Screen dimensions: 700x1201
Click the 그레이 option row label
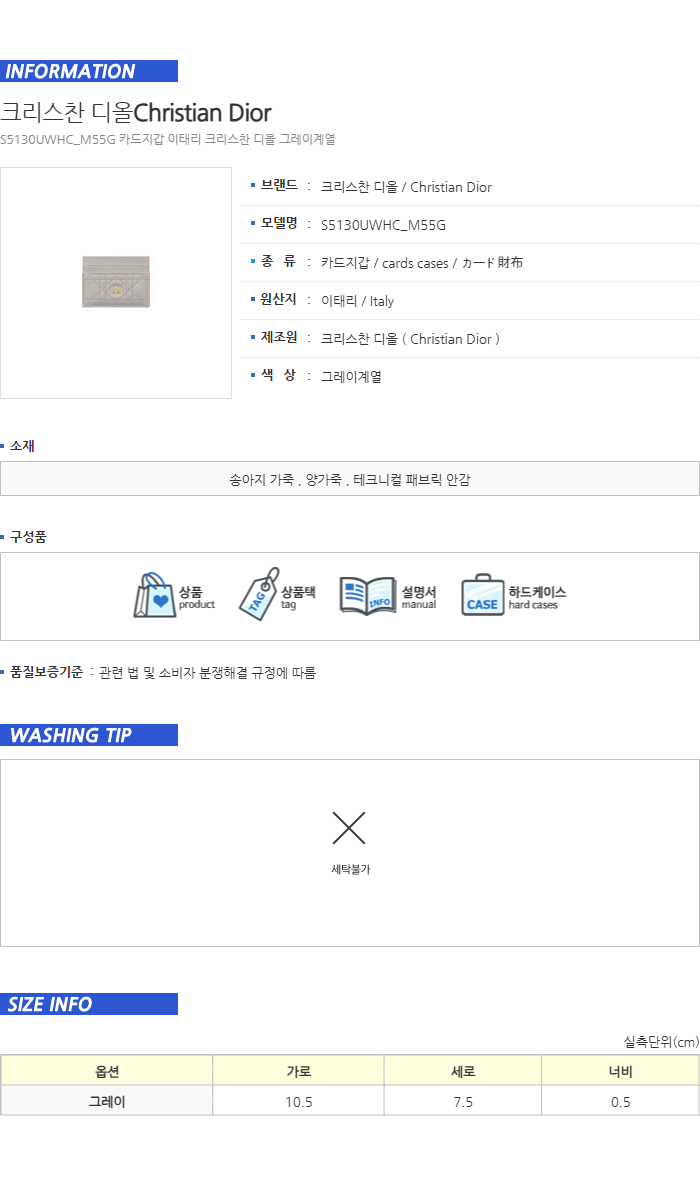tap(107, 1101)
